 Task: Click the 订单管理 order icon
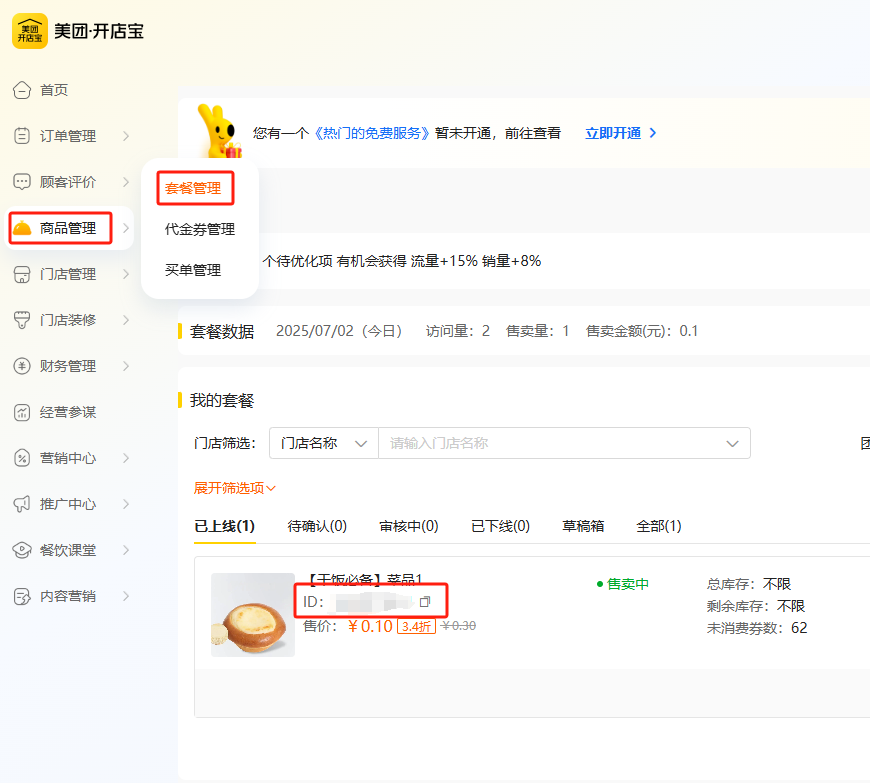[22, 136]
